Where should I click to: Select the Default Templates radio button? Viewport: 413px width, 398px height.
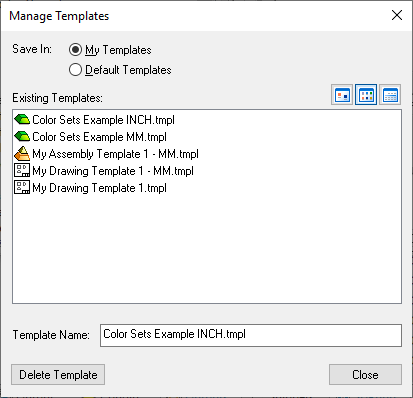[x=75, y=70]
